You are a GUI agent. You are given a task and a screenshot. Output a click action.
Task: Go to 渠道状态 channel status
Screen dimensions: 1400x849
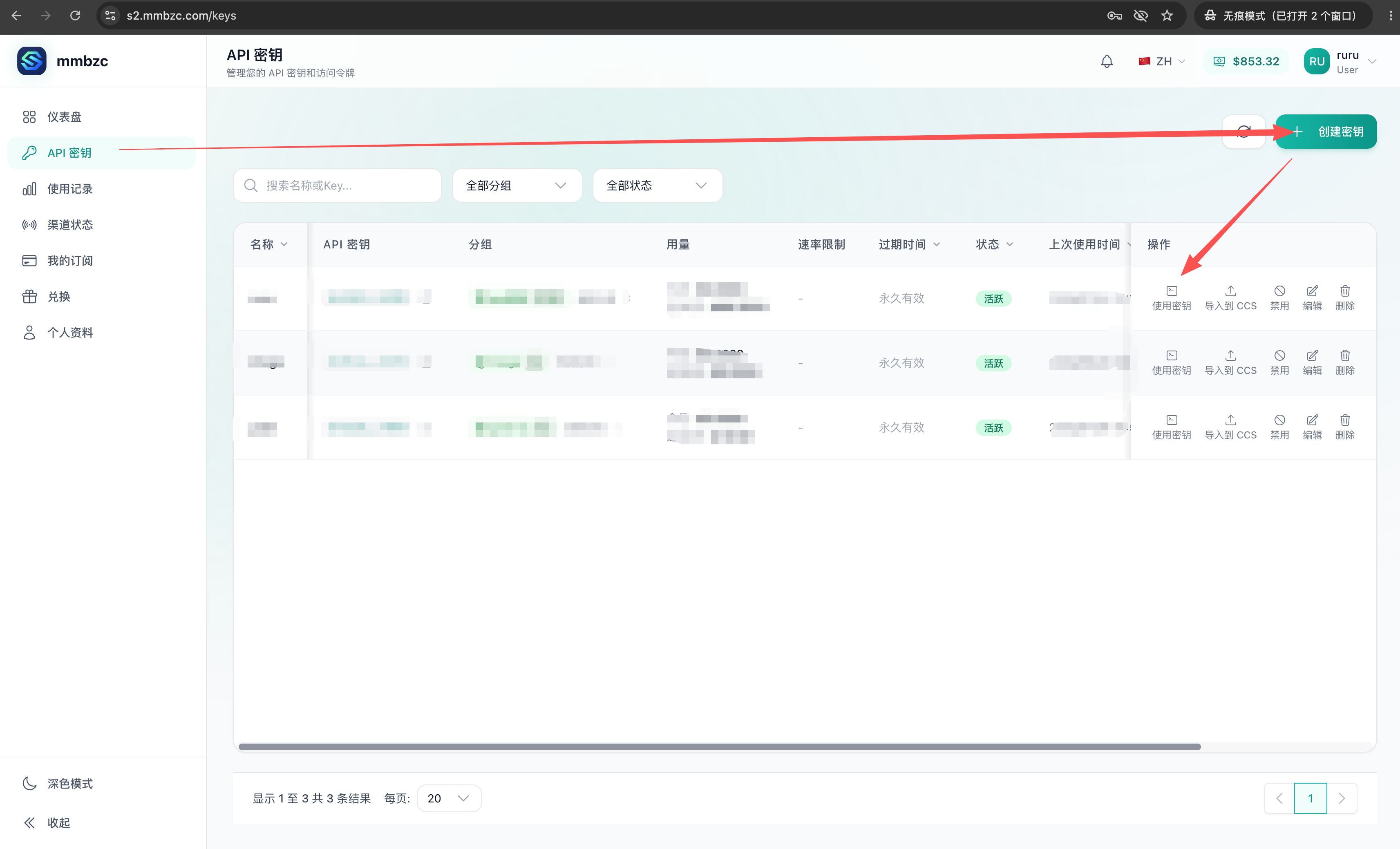[x=102, y=225]
